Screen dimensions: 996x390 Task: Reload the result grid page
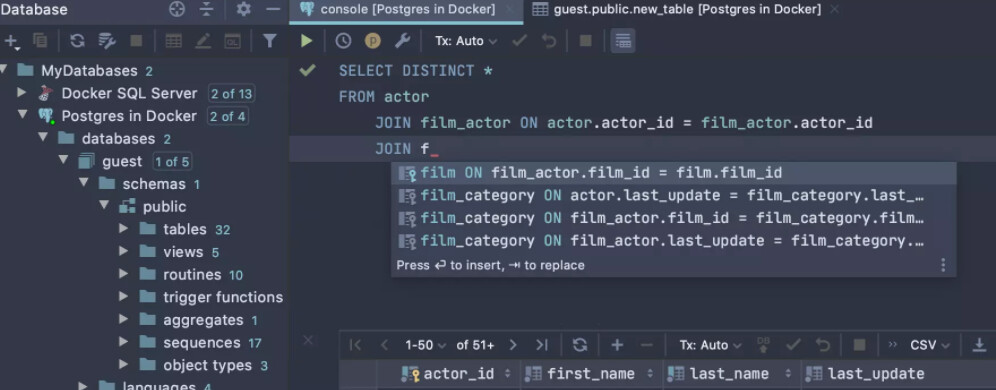(x=580, y=345)
